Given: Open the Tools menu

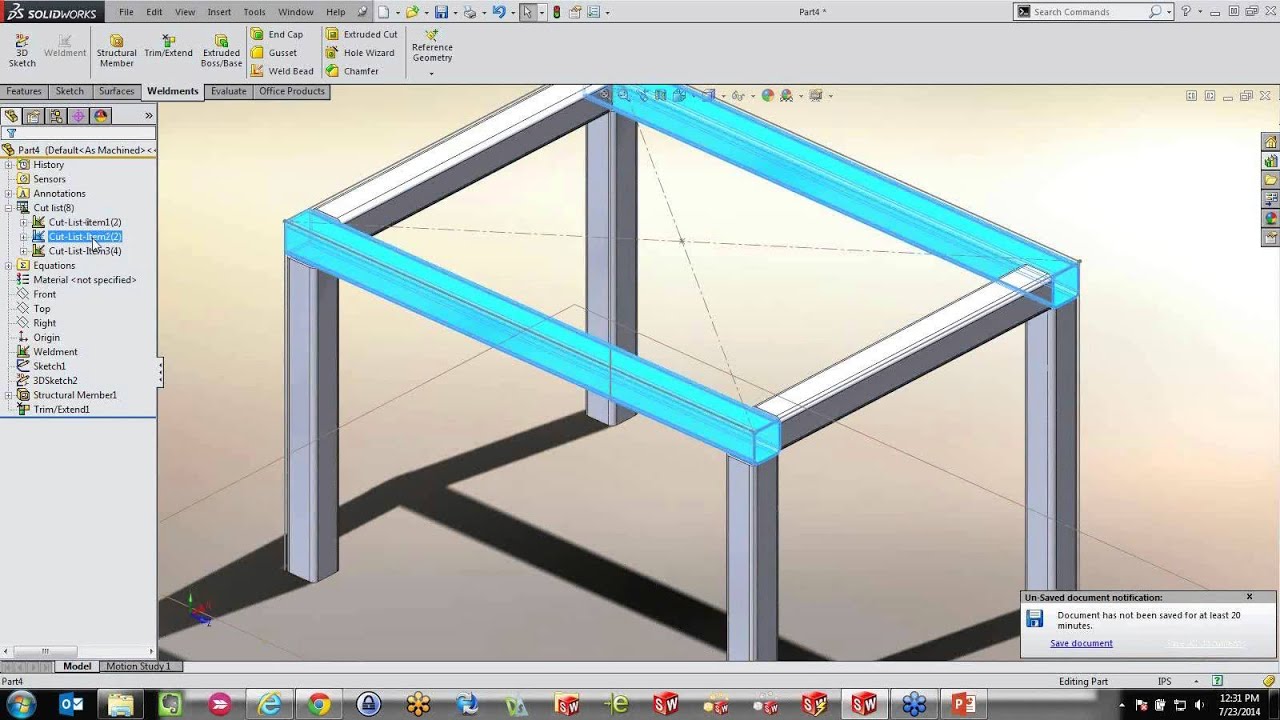Looking at the screenshot, I should pos(254,12).
